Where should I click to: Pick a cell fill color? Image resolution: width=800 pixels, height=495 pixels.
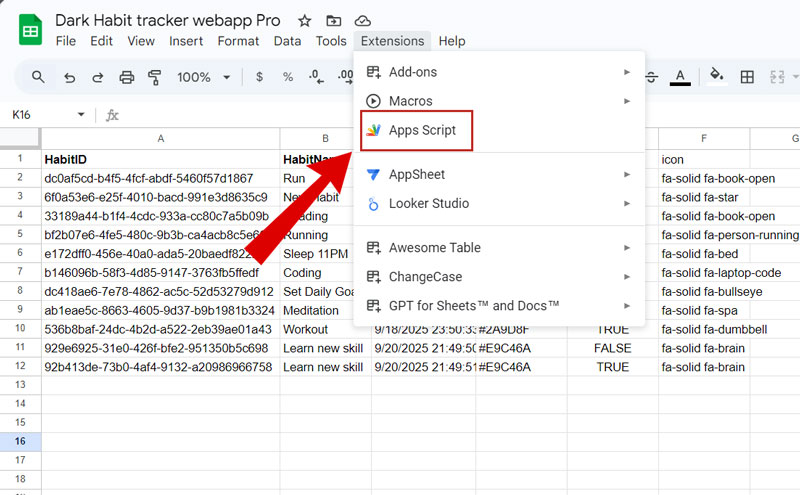(716, 77)
